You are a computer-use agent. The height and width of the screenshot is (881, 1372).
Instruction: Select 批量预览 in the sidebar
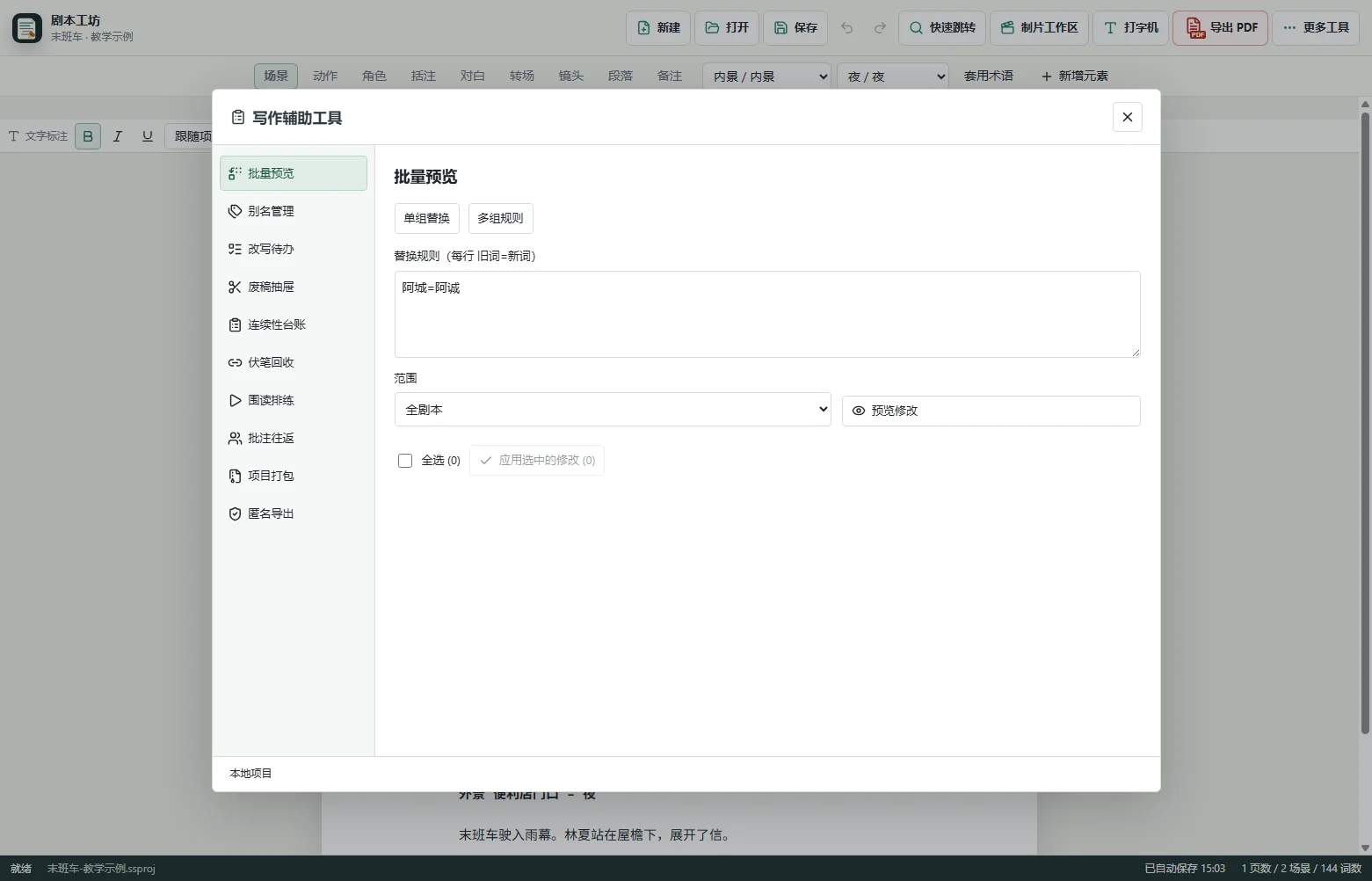294,173
